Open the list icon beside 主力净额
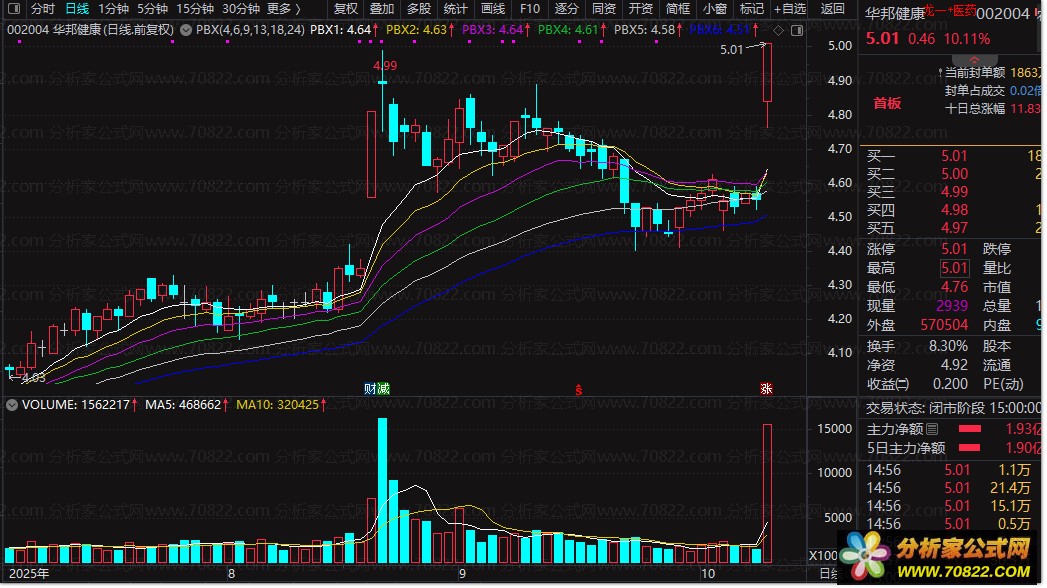Screen dimensions: 1047x588 933,429
